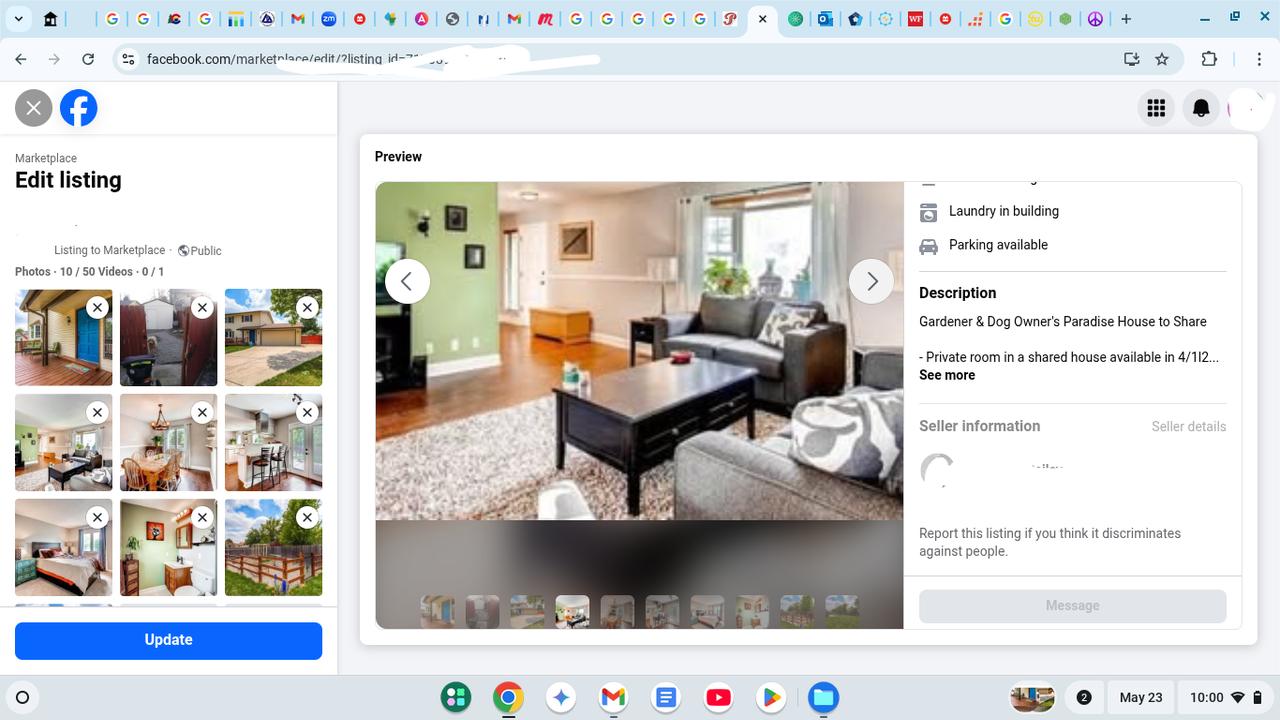Open Seller details link
The height and width of the screenshot is (720, 1280).
(1188, 427)
